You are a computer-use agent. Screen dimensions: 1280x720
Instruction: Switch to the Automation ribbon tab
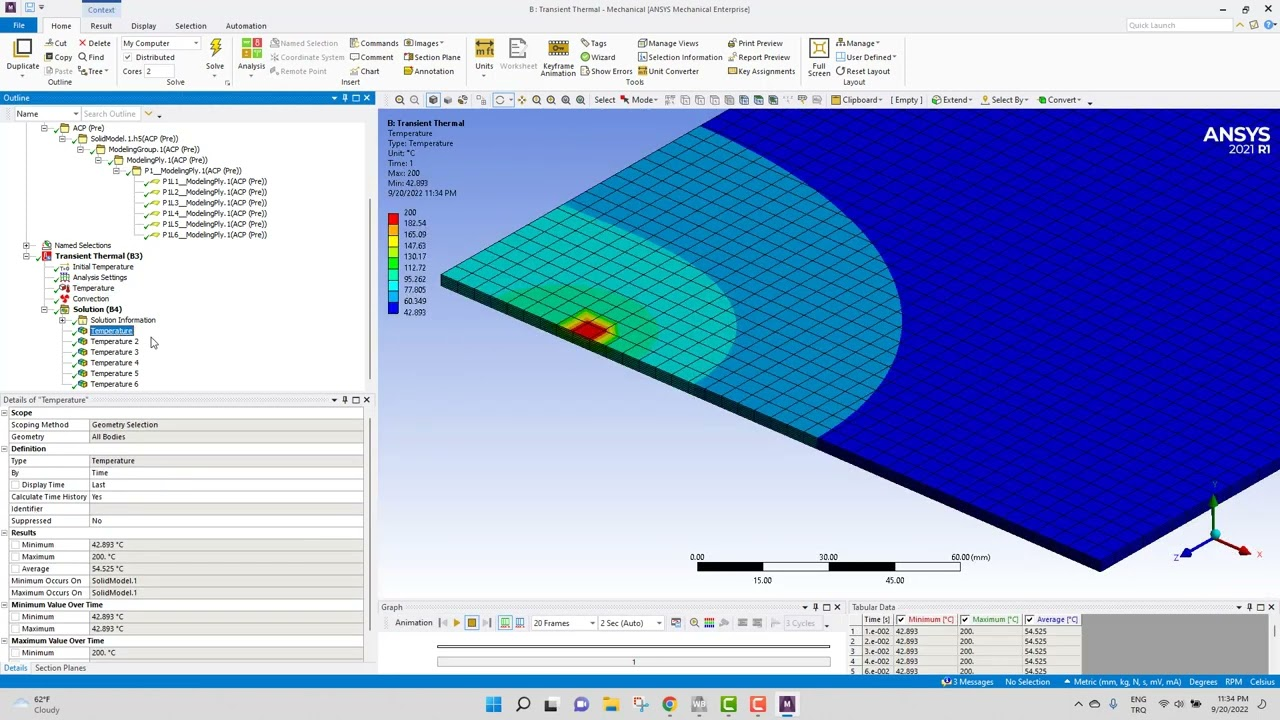coord(246,26)
